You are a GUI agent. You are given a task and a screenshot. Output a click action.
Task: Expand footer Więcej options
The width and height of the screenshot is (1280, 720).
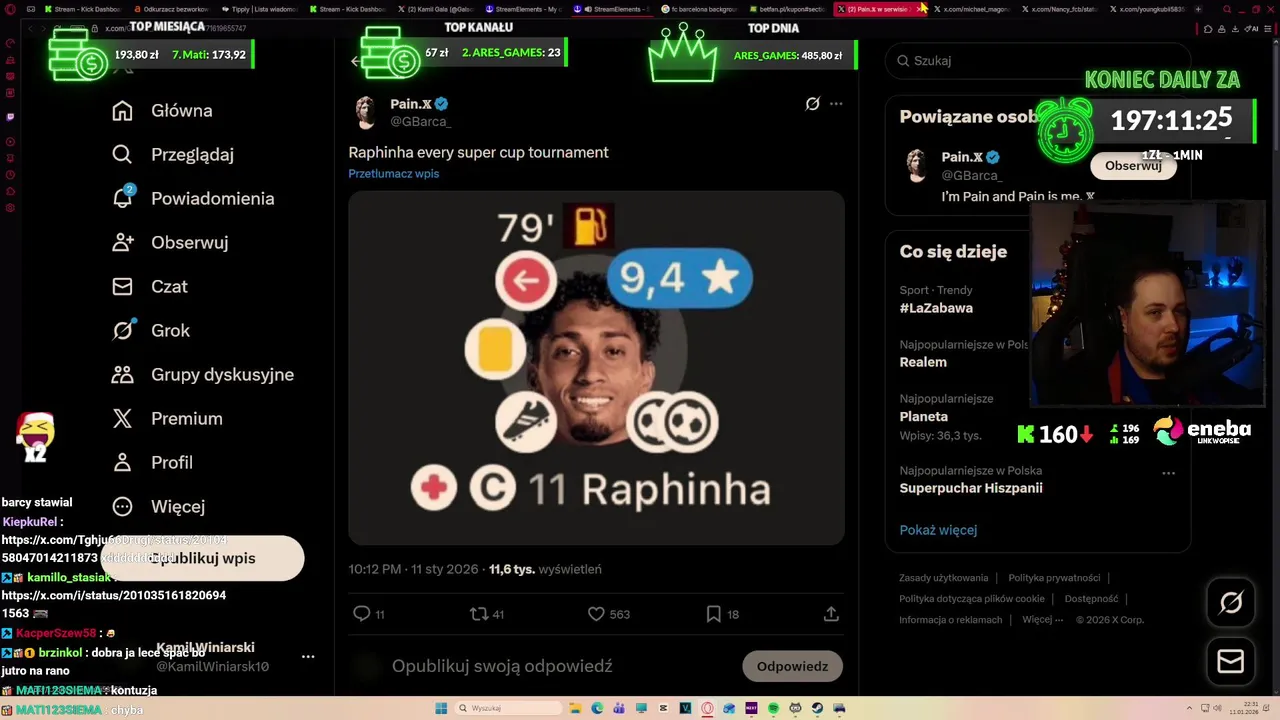pos(1042,620)
